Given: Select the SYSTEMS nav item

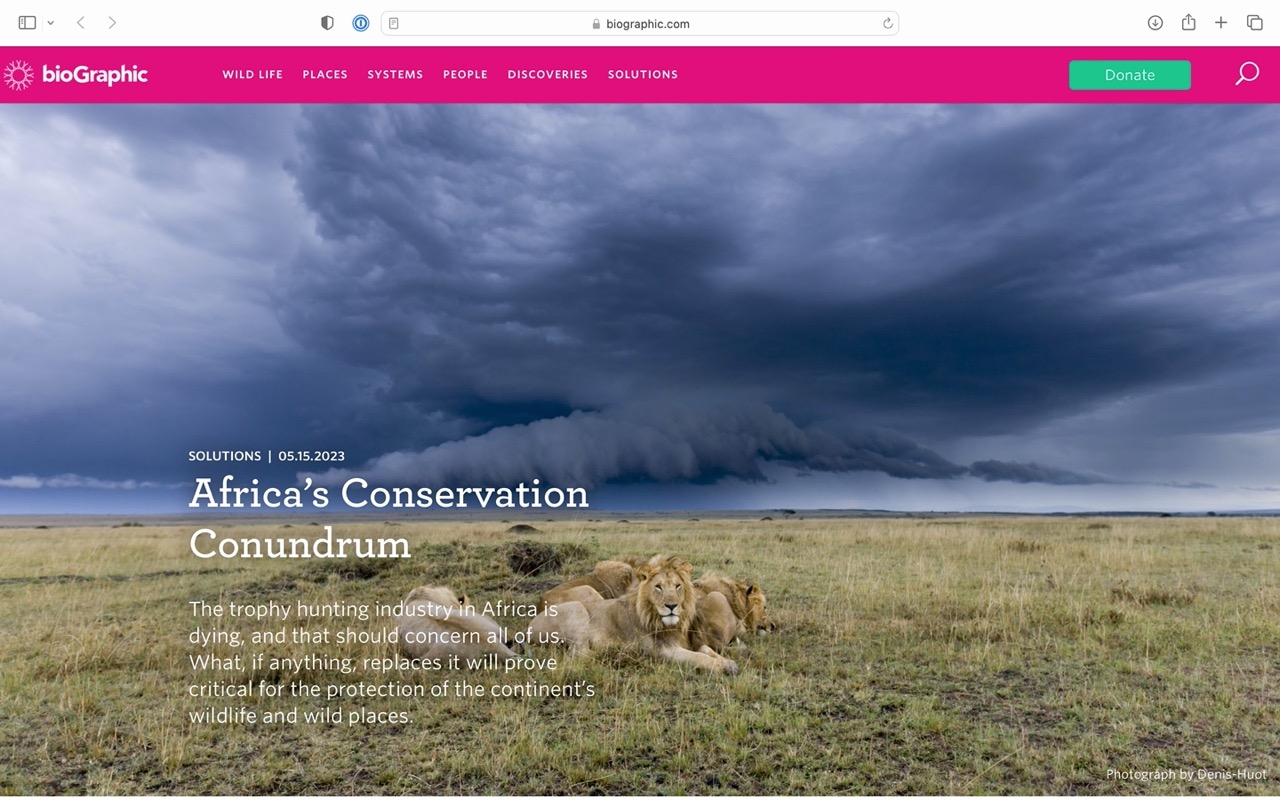Looking at the screenshot, I should [395, 75].
